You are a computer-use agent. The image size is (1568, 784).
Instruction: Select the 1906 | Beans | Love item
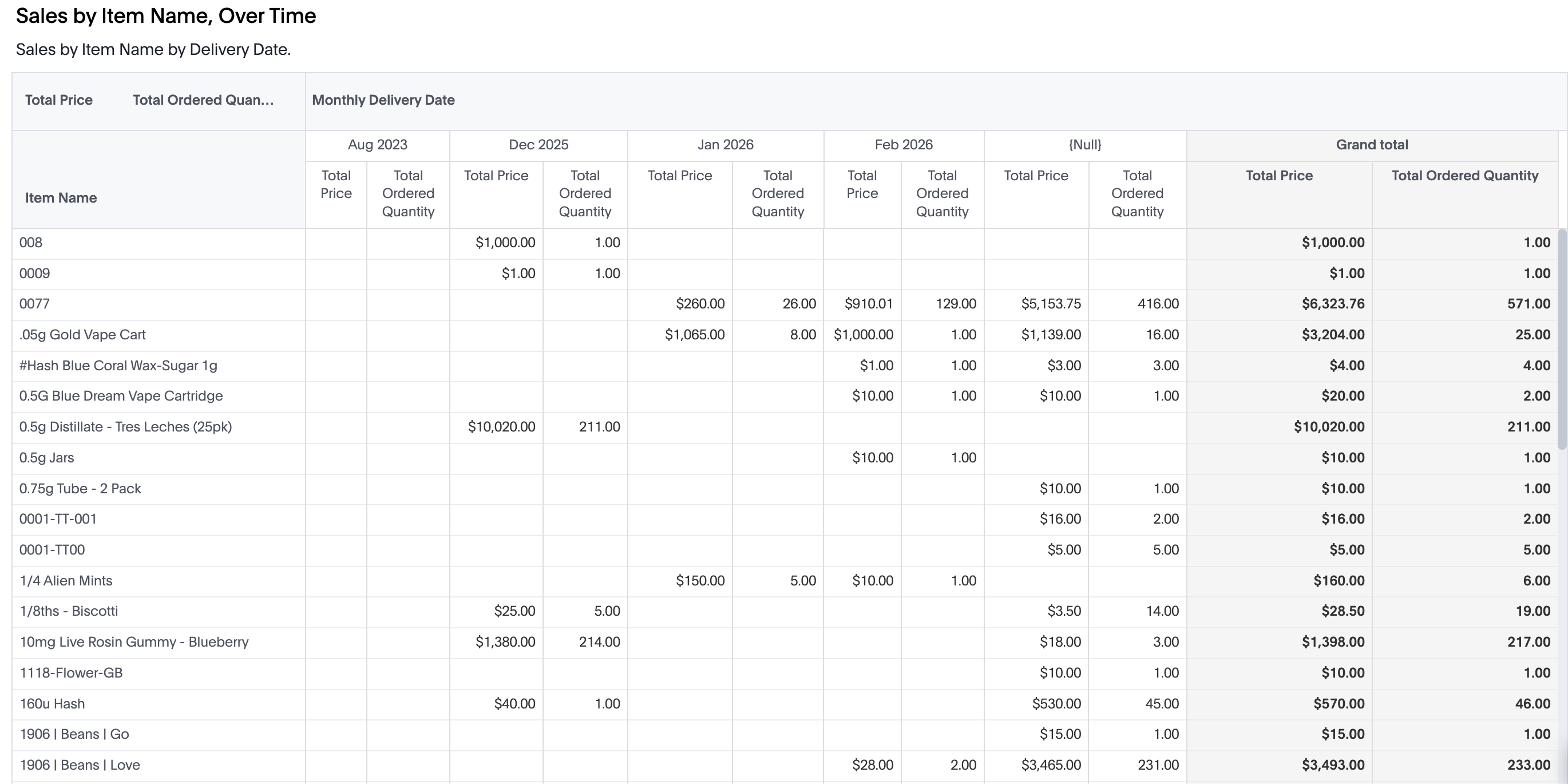tap(80, 765)
